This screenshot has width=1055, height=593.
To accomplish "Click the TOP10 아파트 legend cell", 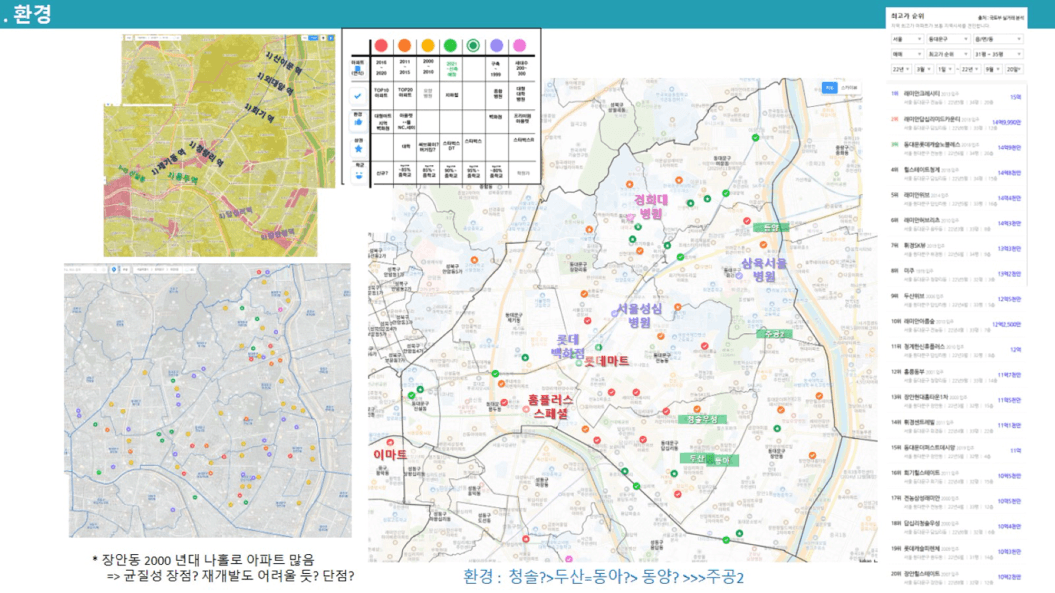I will point(381,93).
